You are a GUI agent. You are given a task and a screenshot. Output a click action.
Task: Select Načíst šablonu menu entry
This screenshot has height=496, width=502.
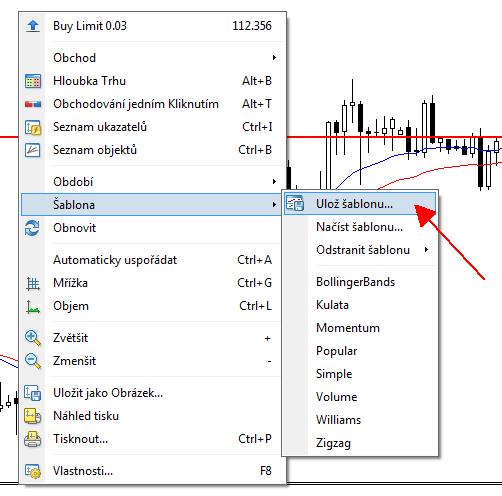[360, 227]
